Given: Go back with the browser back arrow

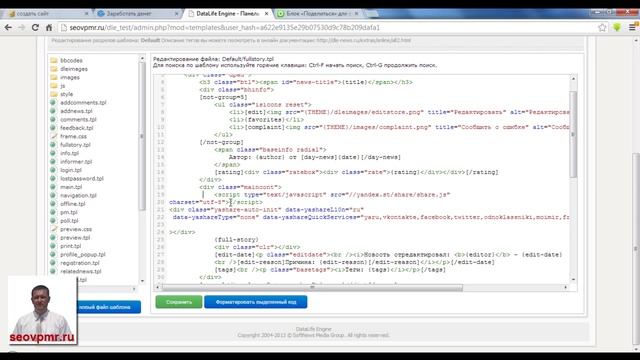Looking at the screenshot, I should tap(8, 27).
